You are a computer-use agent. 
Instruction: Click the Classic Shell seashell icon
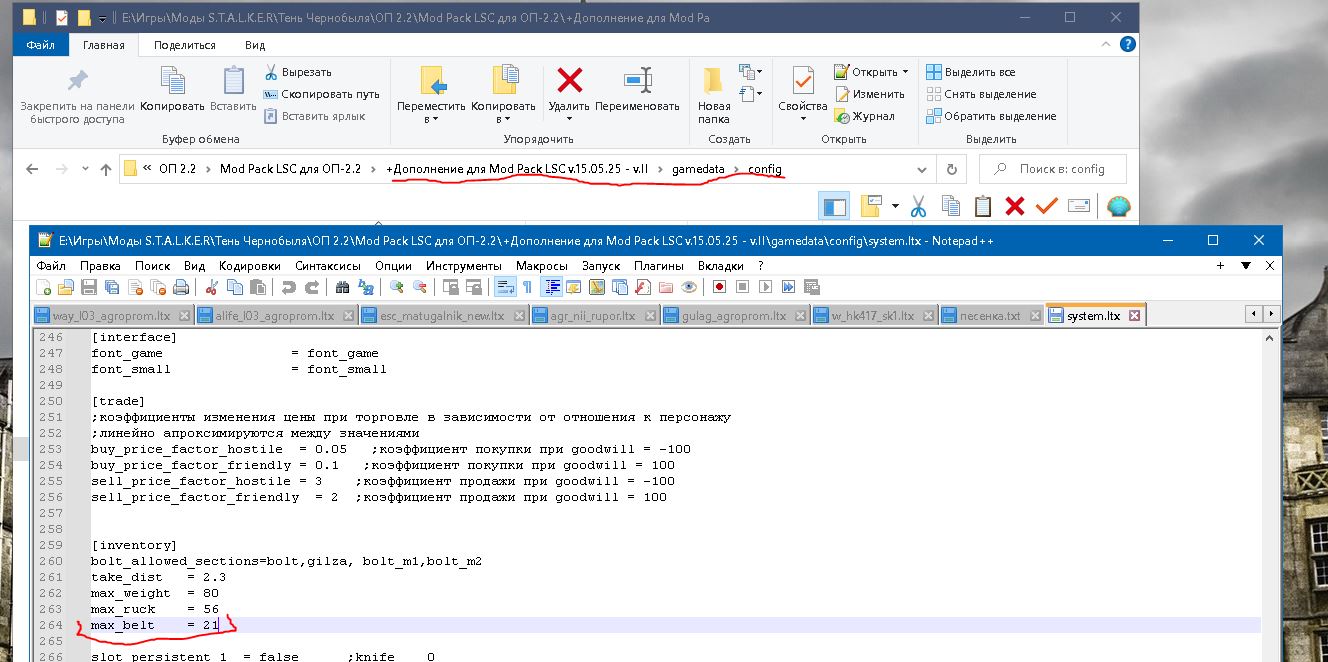(x=1118, y=206)
